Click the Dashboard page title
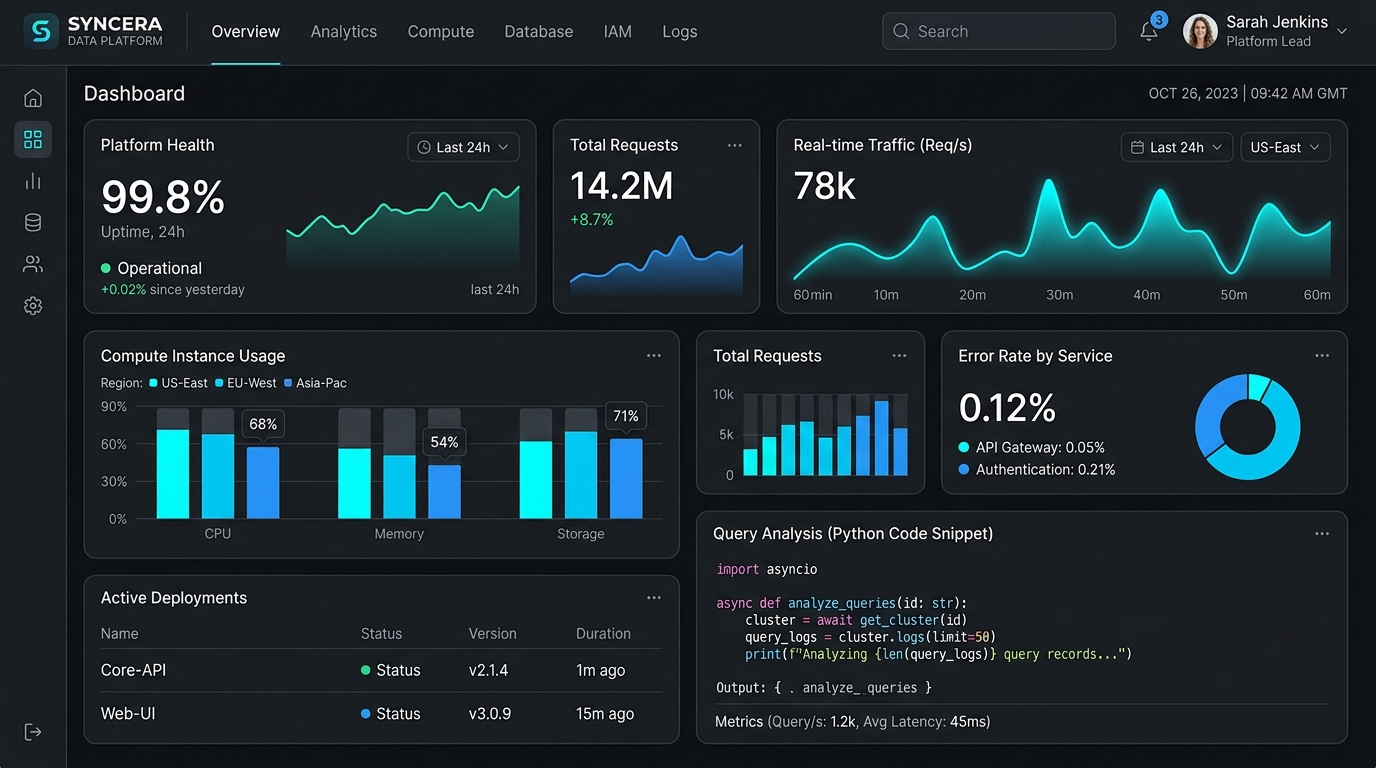 (134, 94)
